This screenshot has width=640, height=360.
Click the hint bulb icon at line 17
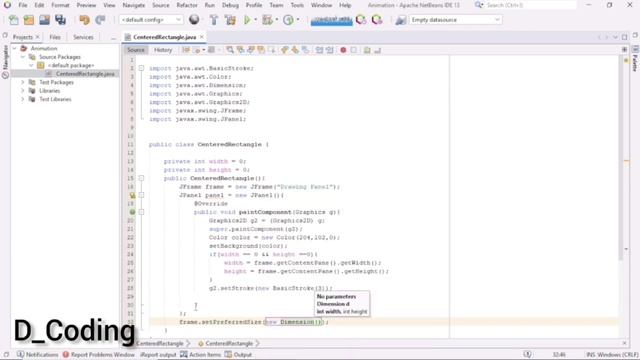click(x=132, y=195)
